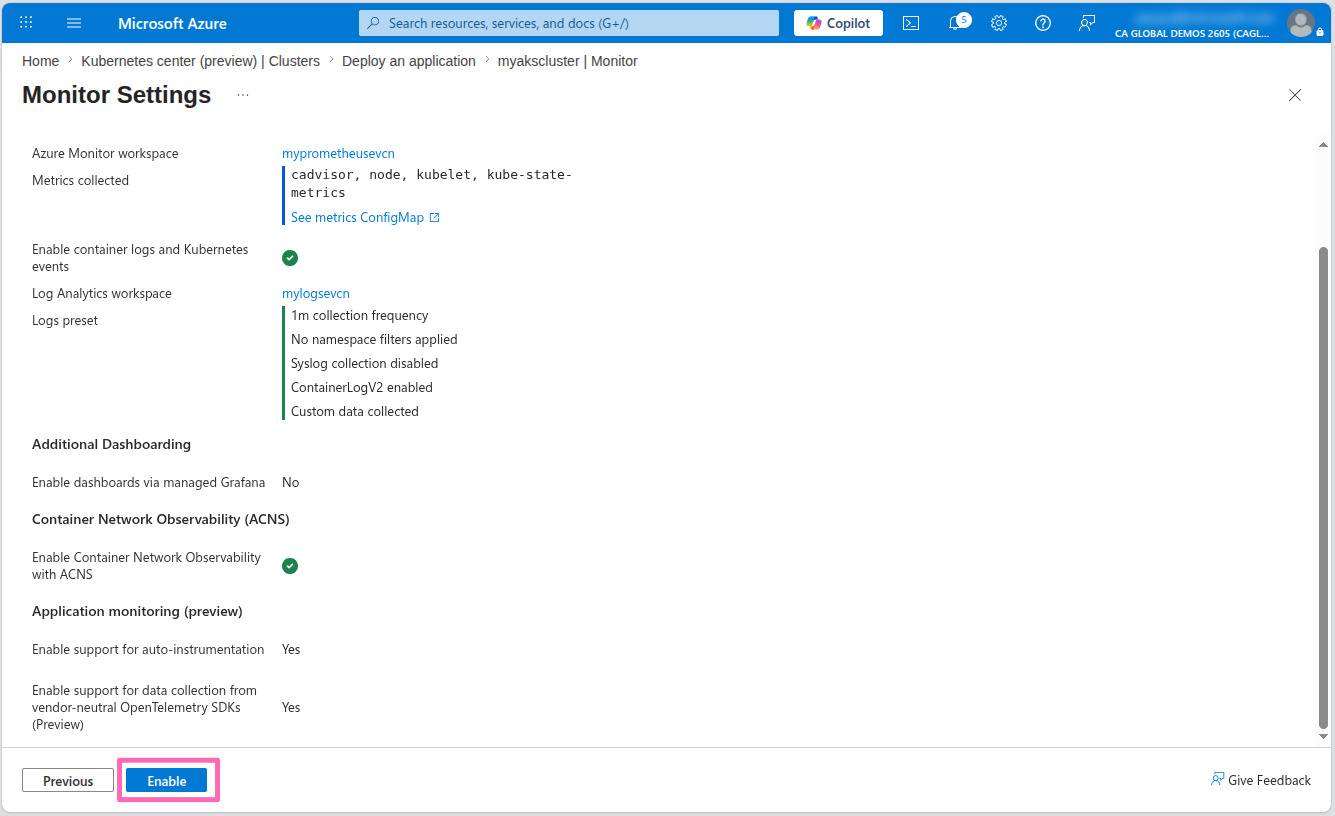The height and width of the screenshot is (816, 1335).
Task: Select the Monitor Settings heading
Action: click(116, 95)
